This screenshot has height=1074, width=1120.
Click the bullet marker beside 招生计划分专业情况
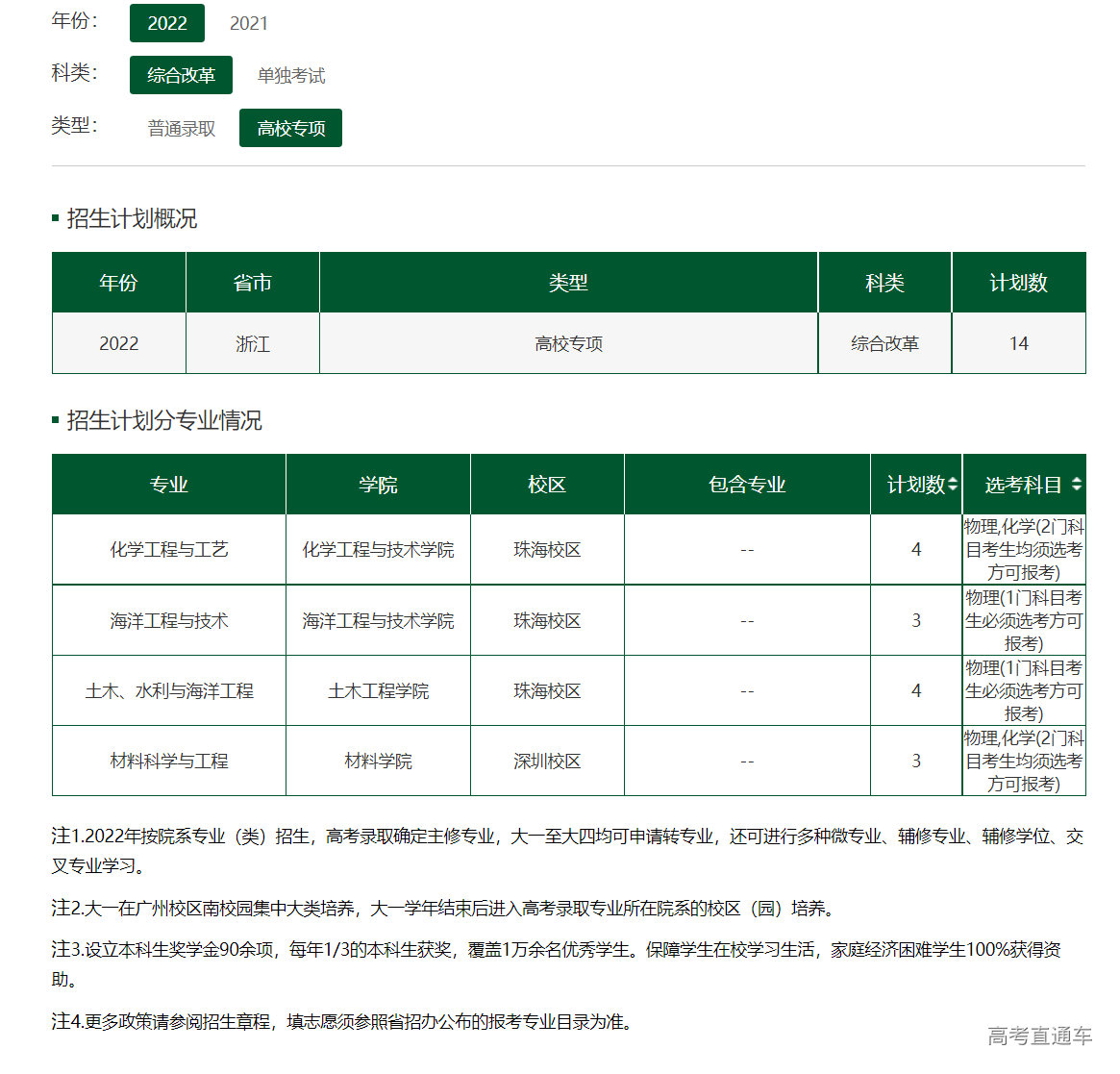[55, 420]
